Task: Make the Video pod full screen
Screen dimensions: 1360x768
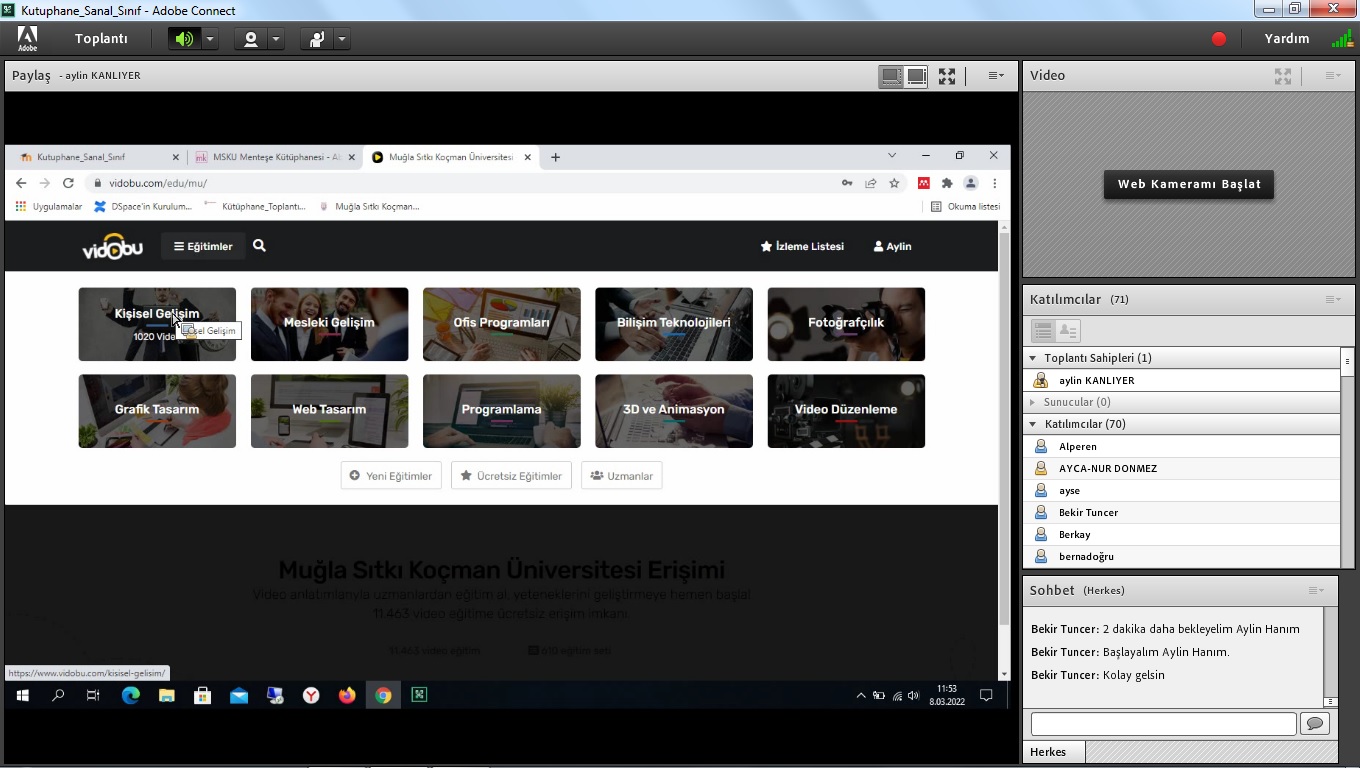Action: pos(1283,76)
